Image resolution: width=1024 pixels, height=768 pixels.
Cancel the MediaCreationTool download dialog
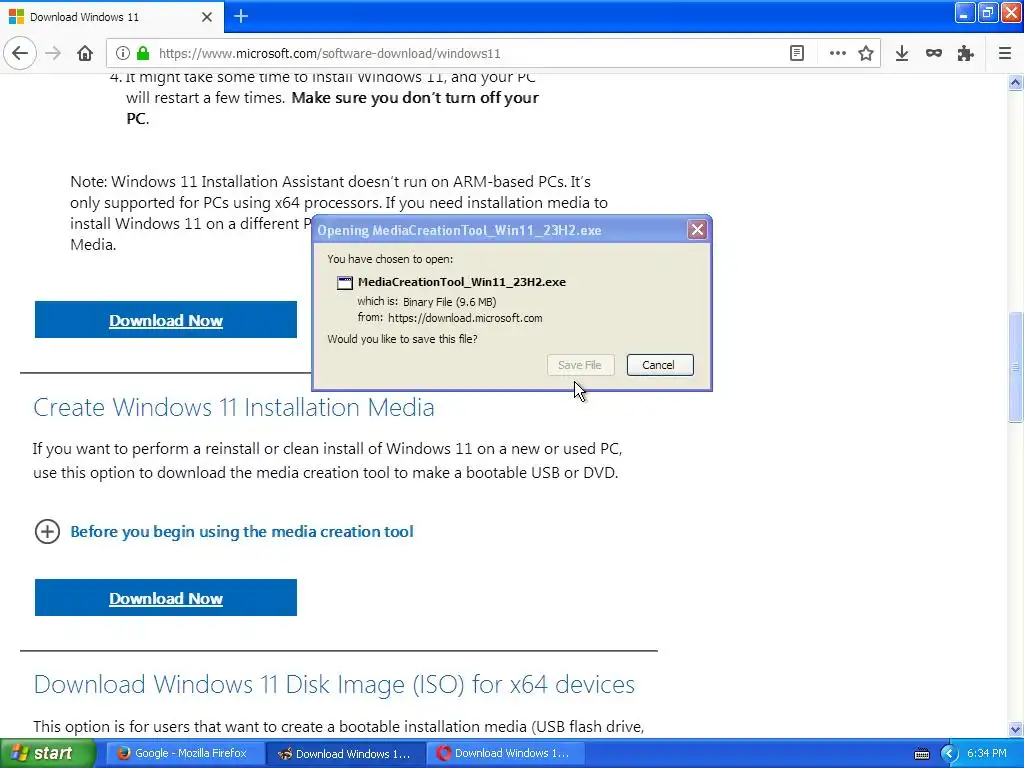pyautogui.click(x=660, y=365)
